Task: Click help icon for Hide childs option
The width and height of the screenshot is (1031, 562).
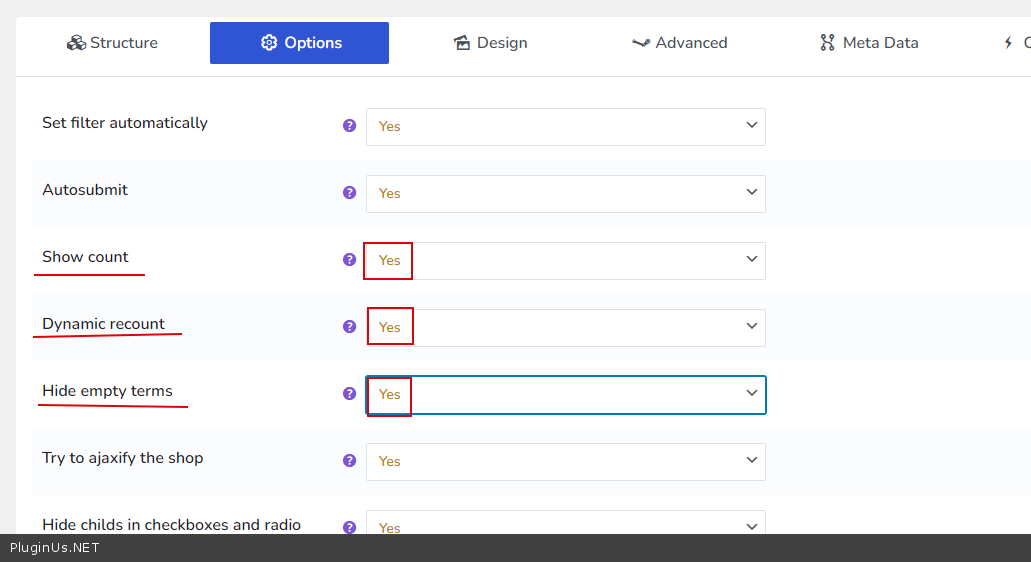Action: pos(349,527)
